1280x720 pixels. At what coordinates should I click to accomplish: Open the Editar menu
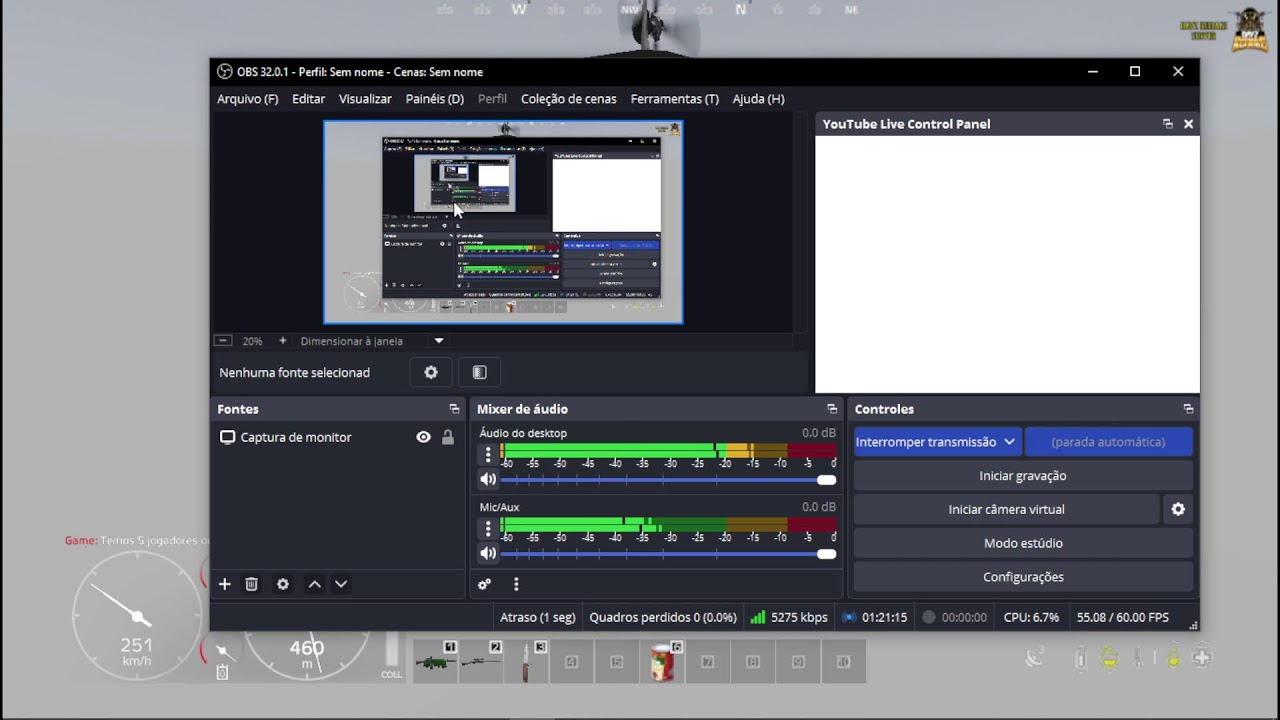coord(308,99)
